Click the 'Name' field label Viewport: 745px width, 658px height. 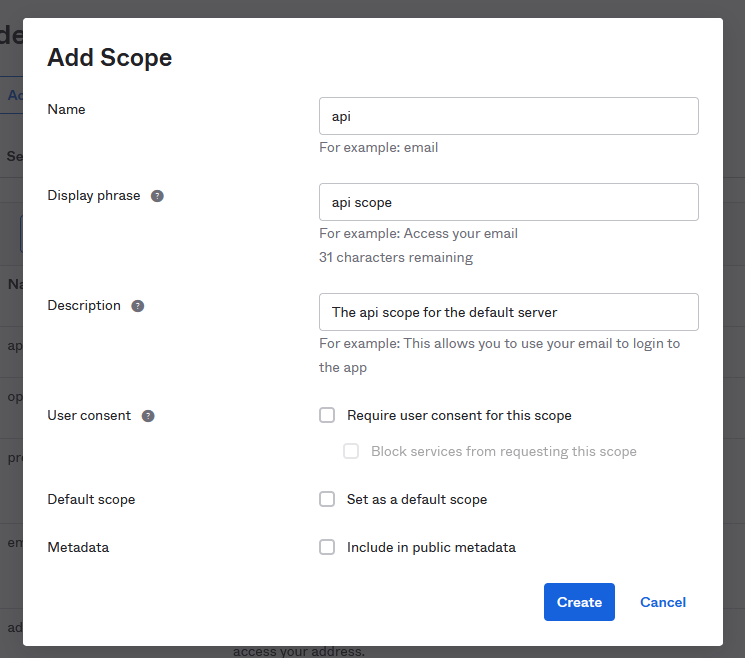67,110
